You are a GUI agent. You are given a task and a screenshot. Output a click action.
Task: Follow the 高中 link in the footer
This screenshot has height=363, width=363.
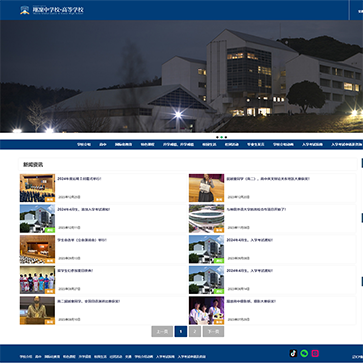[38, 357]
